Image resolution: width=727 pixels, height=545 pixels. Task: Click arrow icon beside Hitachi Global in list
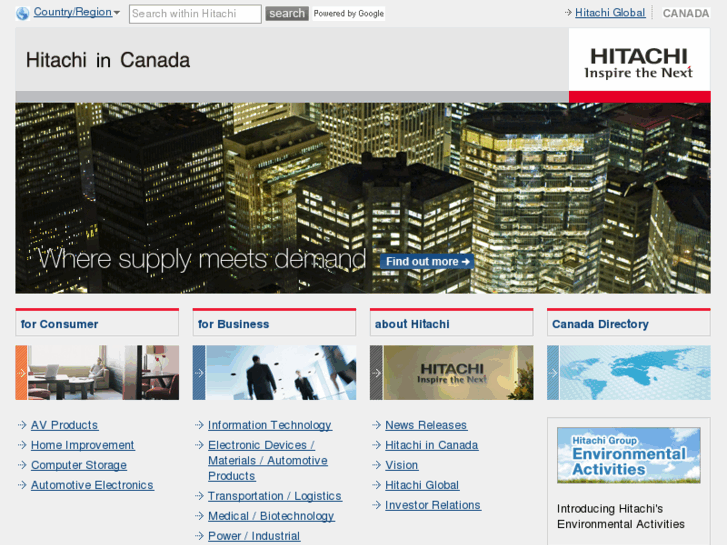pos(376,484)
